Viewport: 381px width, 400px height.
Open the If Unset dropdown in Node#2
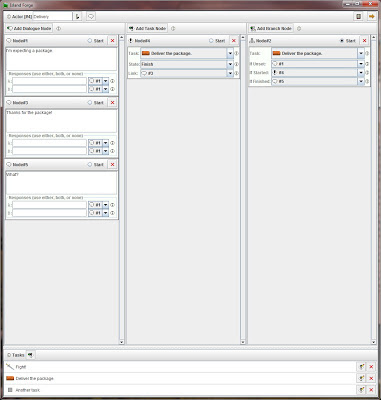click(361, 64)
